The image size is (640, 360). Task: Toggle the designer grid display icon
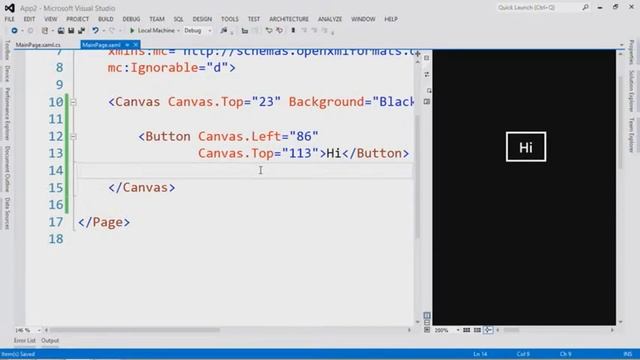[467, 330]
